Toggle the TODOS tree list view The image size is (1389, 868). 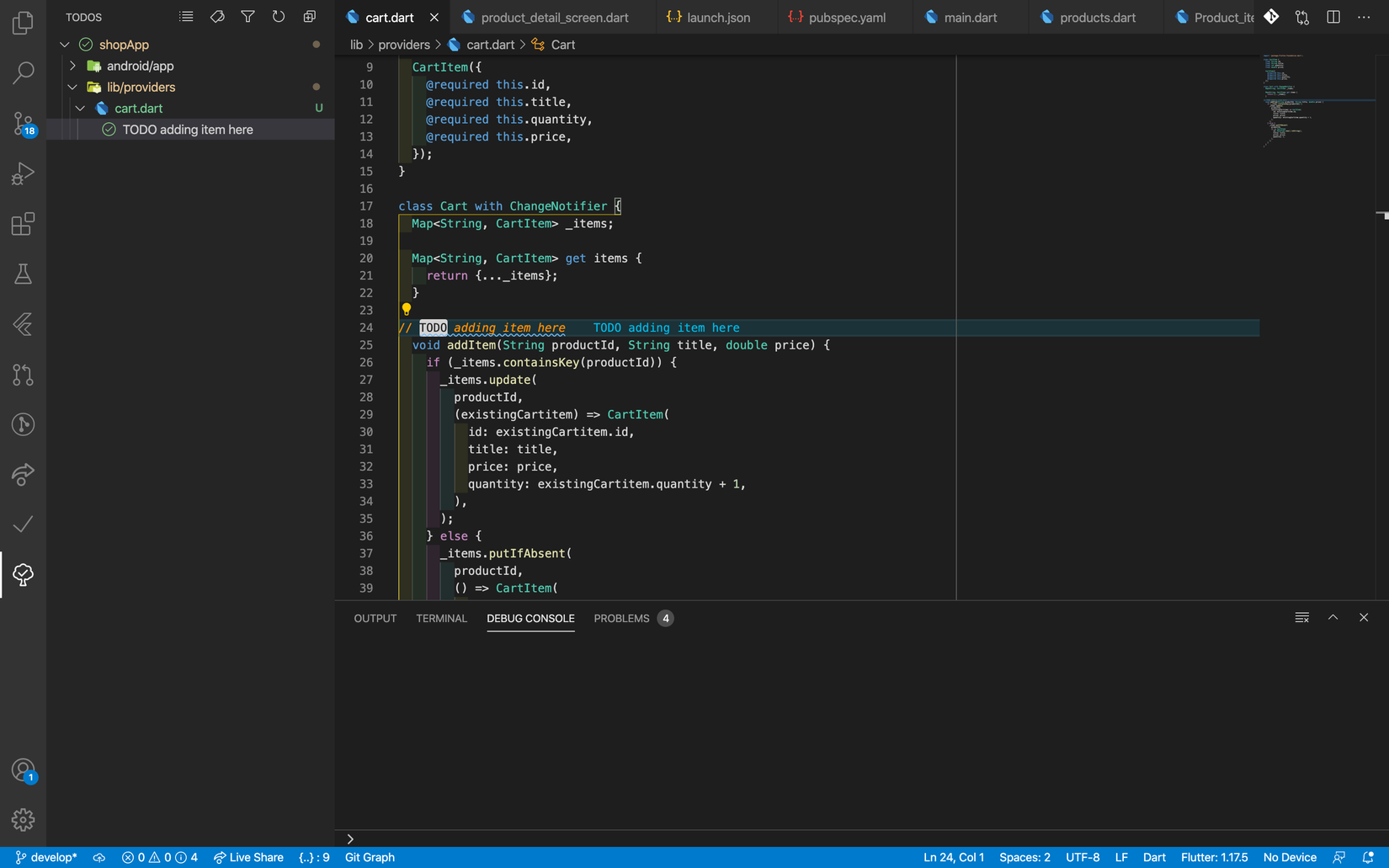click(186, 17)
